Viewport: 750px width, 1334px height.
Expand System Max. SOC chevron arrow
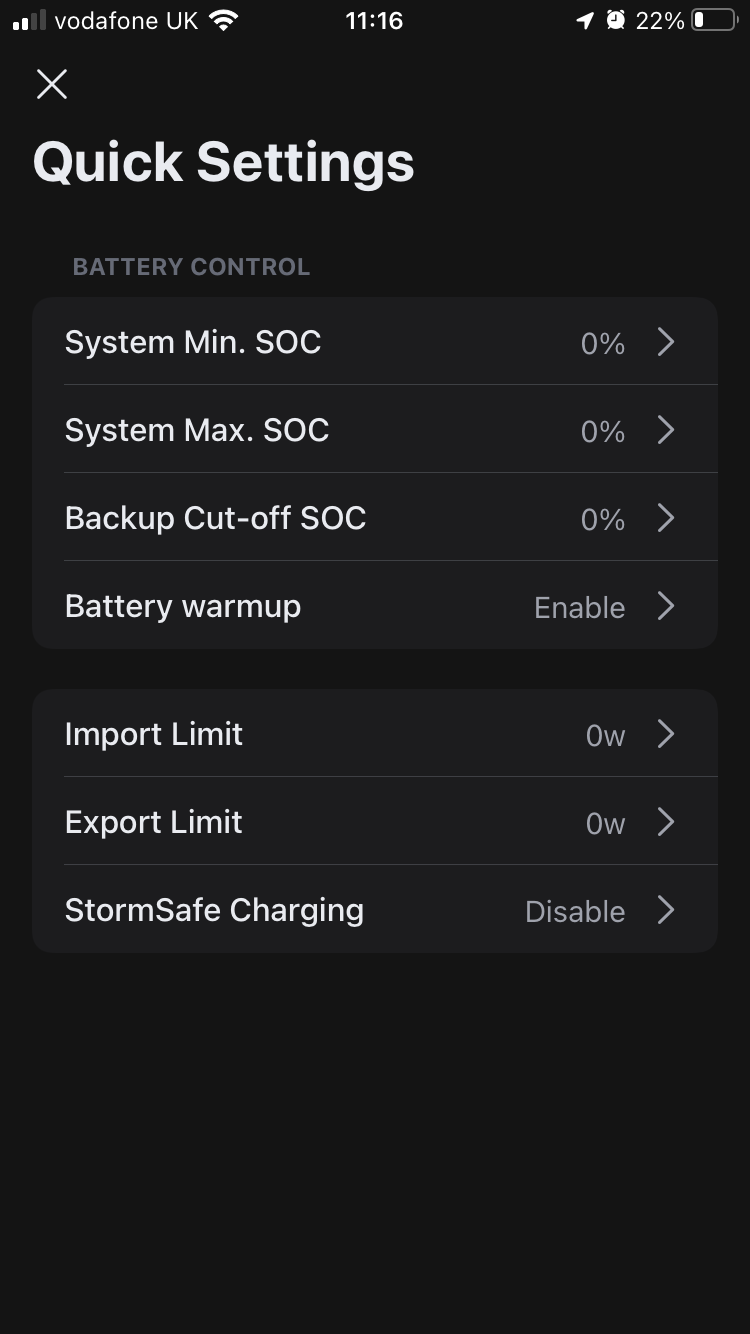coord(666,431)
